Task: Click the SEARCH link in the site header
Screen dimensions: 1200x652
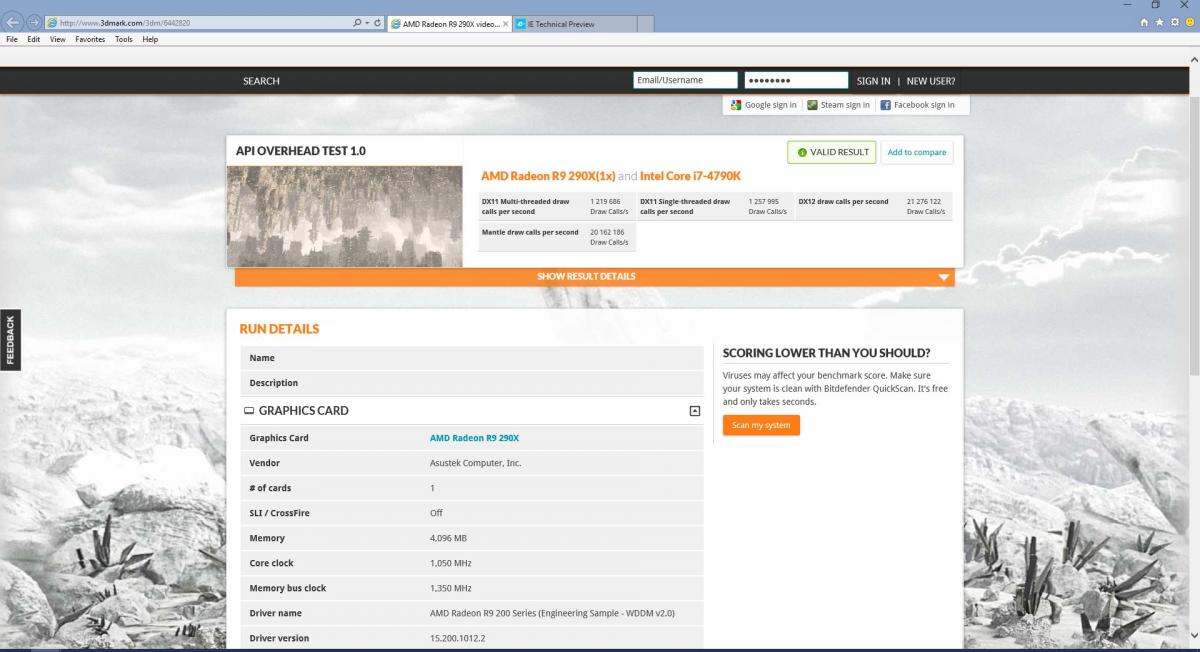Action: click(261, 81)
